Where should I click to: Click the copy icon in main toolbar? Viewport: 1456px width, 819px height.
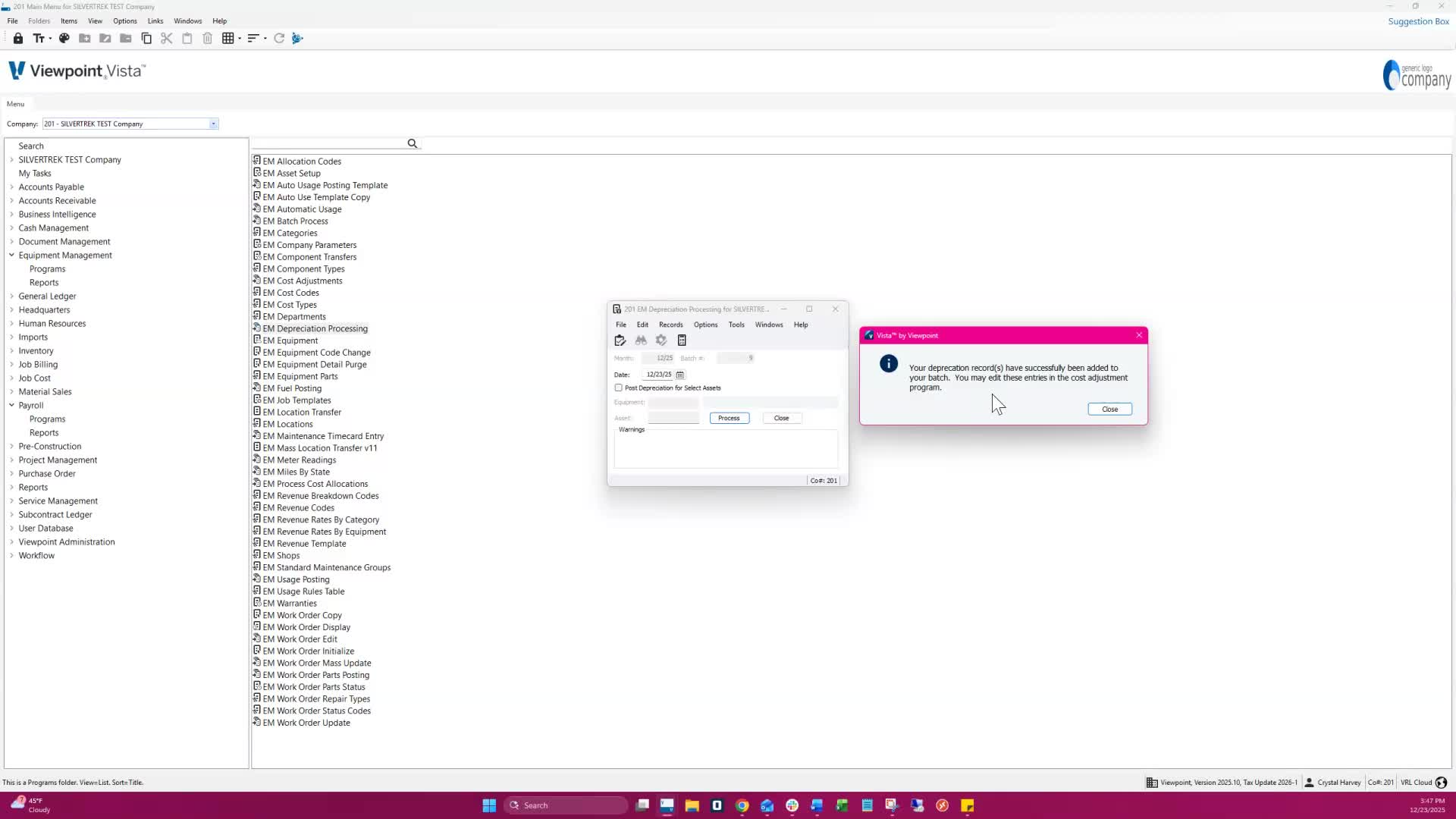point(146,39)
